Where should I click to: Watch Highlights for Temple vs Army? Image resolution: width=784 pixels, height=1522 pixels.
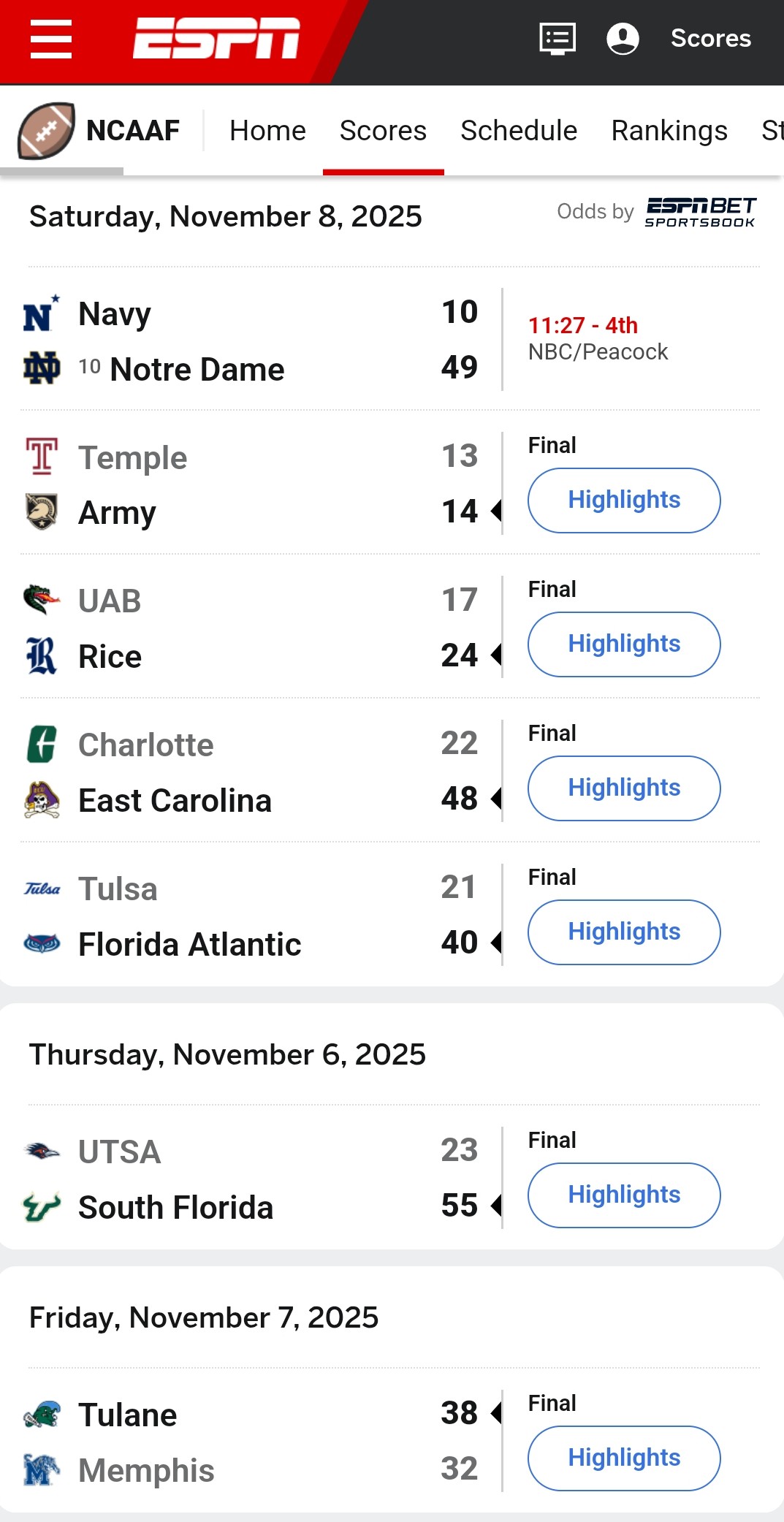[624, 501]
